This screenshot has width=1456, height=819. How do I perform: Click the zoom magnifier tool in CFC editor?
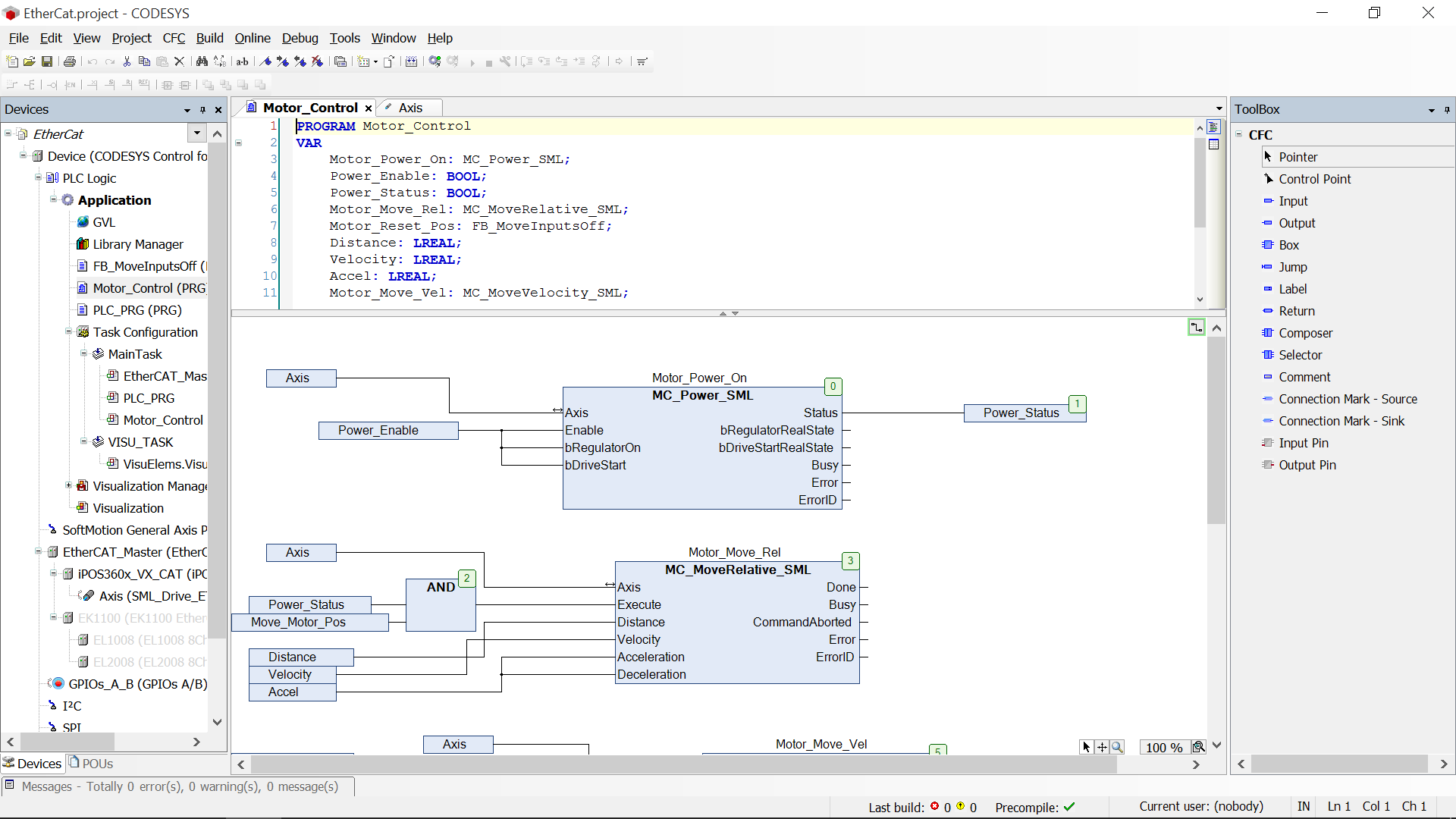(1117, 747)
